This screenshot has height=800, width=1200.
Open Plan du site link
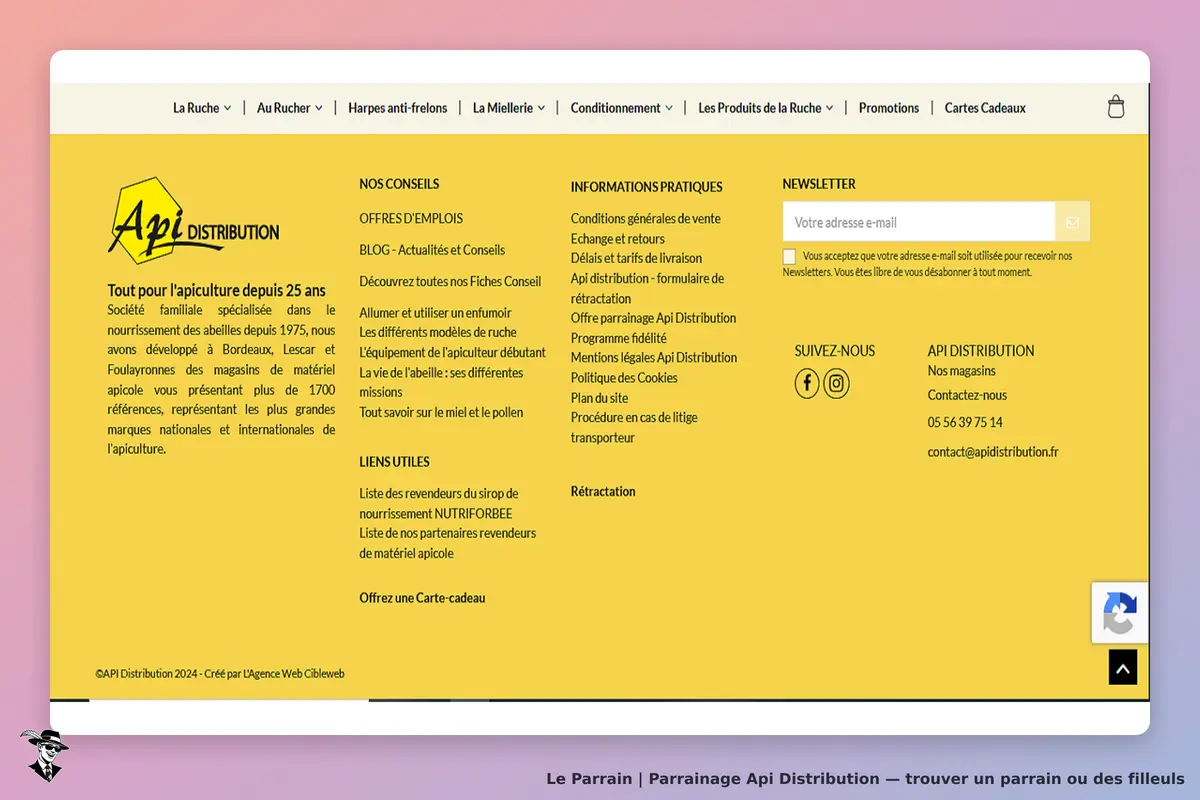pyautogui.click(x=600, y=398)
